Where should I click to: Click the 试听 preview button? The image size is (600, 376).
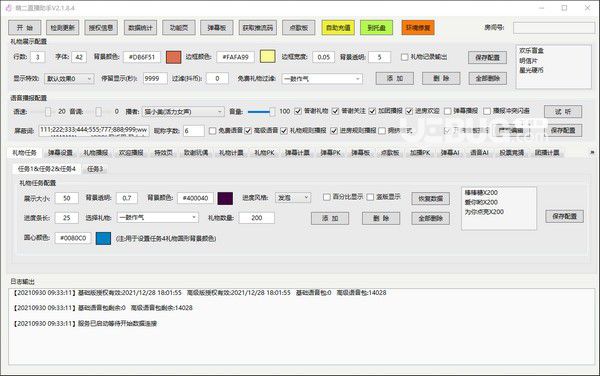pyautogui.click(x=563, y=111)
